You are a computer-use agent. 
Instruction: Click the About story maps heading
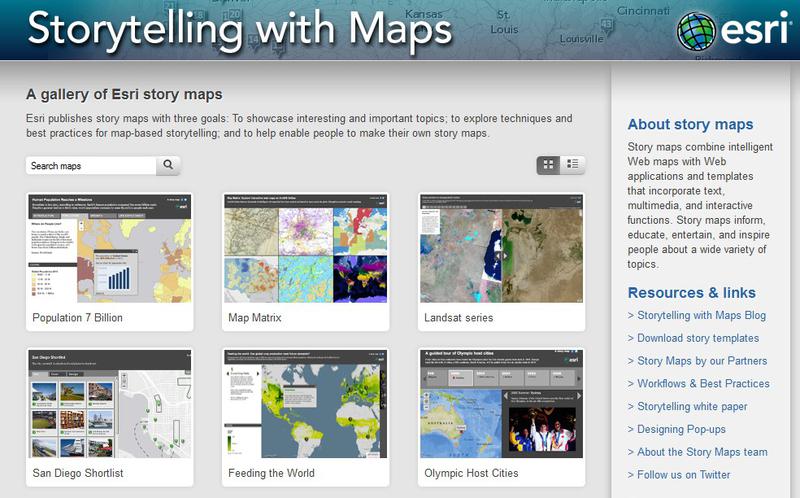(x=690, y=124)
